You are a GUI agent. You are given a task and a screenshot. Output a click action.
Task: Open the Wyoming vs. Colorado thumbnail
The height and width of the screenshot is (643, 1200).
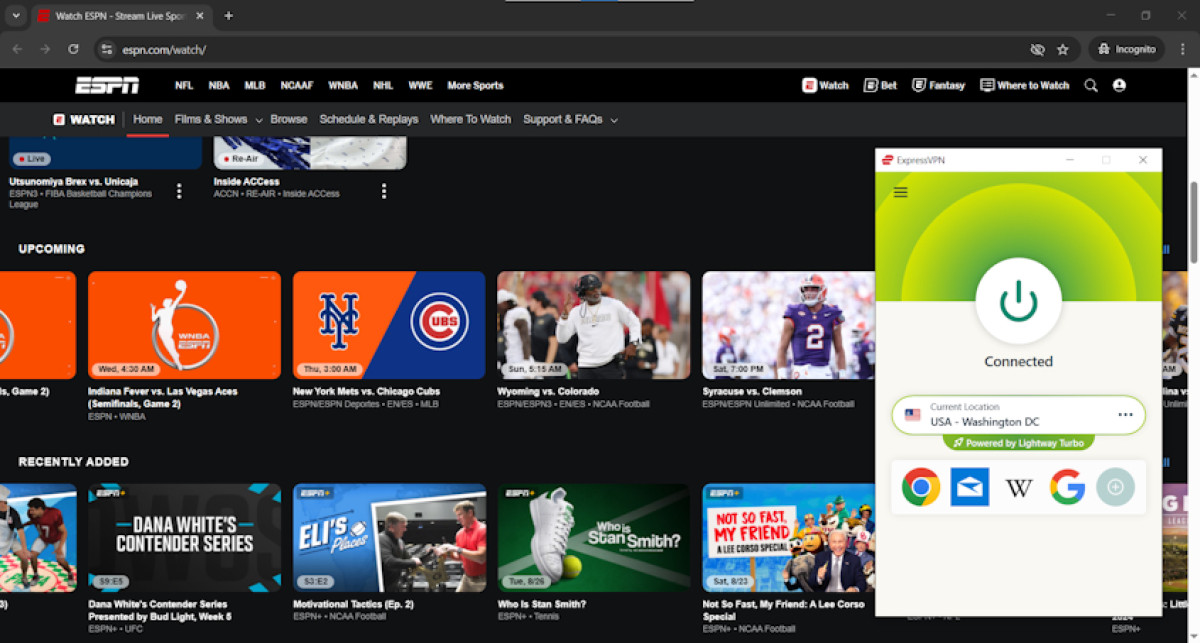(x=594, y=325)
